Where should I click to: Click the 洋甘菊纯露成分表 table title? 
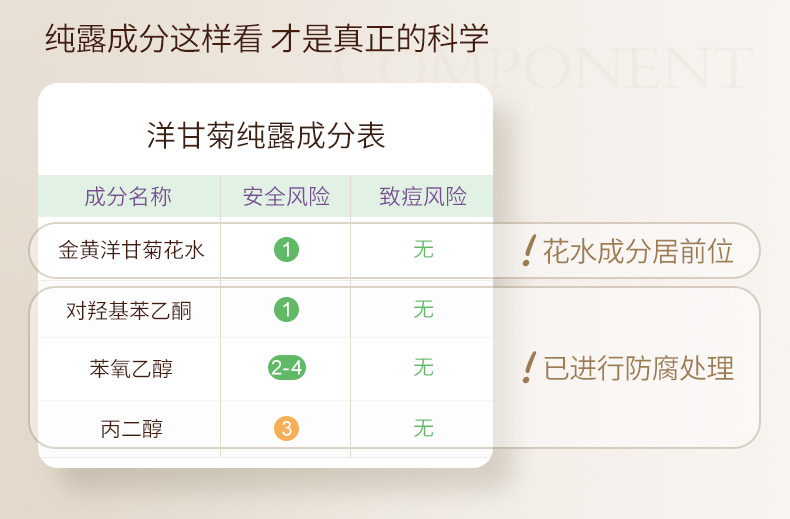(x=266, y=136)
